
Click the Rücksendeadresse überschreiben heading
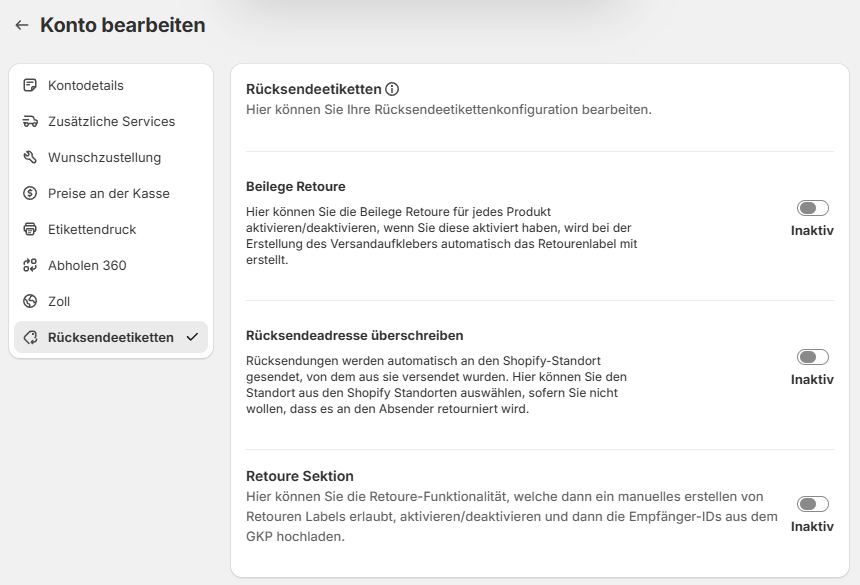(354, 336)
